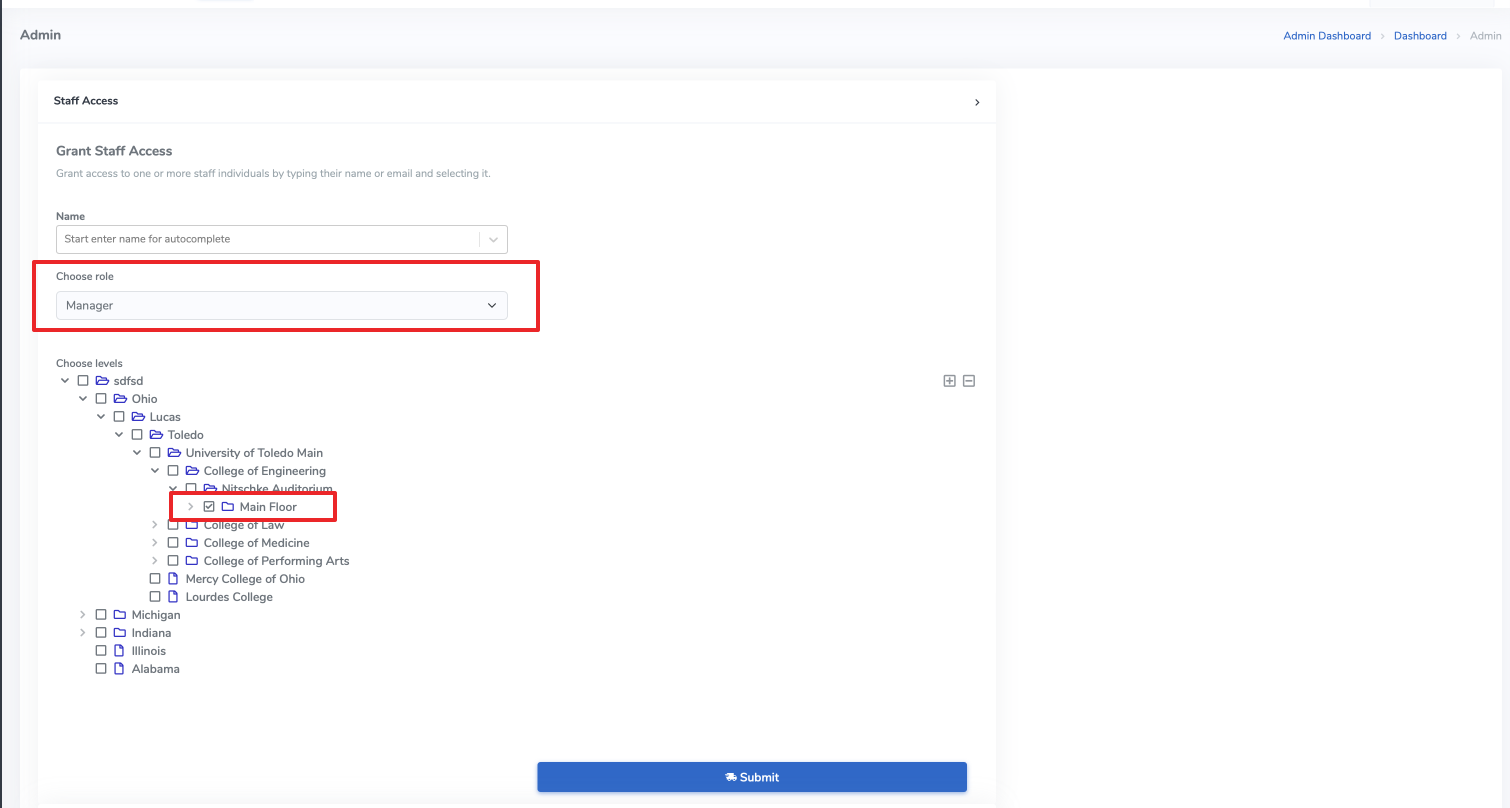The width and height of the screenshot is (1510, 808).
Task: Click the Illinois file icon
Action: [119, 651]
